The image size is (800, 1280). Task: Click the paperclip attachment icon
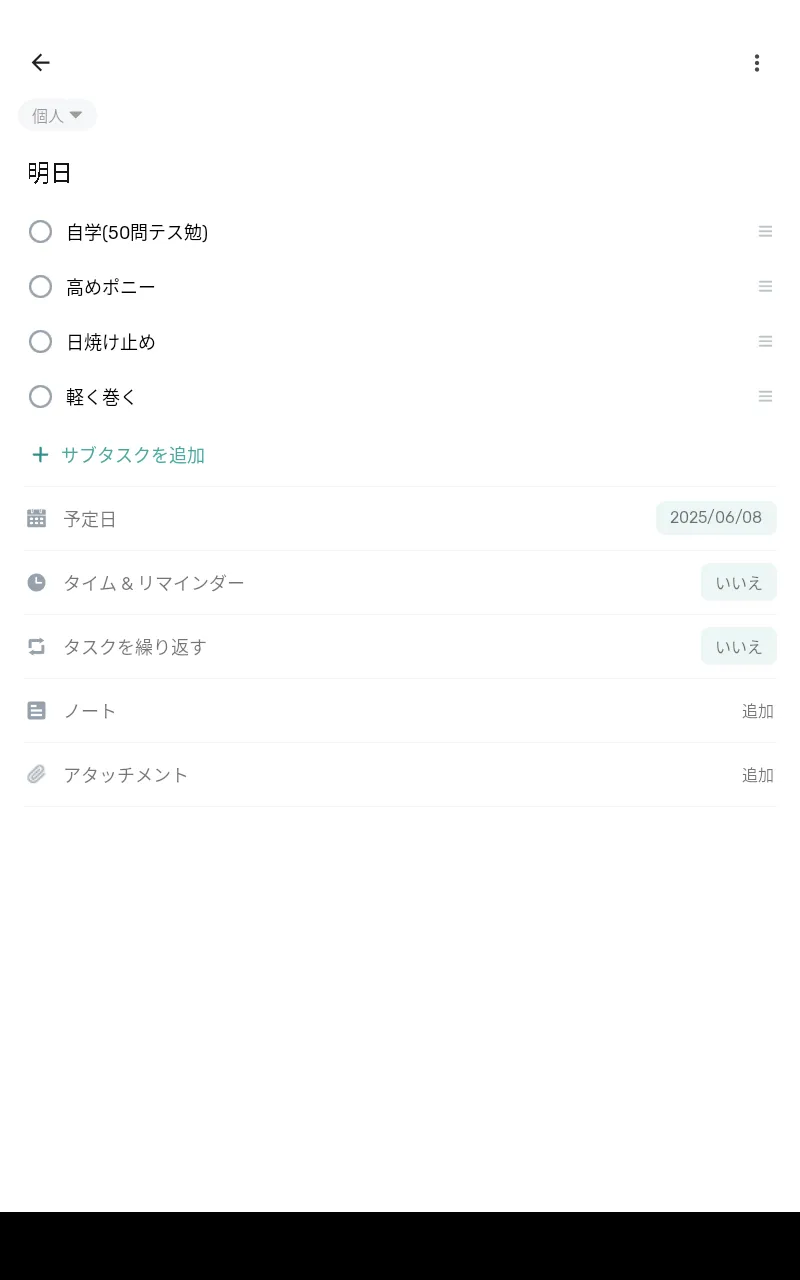click(37, 774)
